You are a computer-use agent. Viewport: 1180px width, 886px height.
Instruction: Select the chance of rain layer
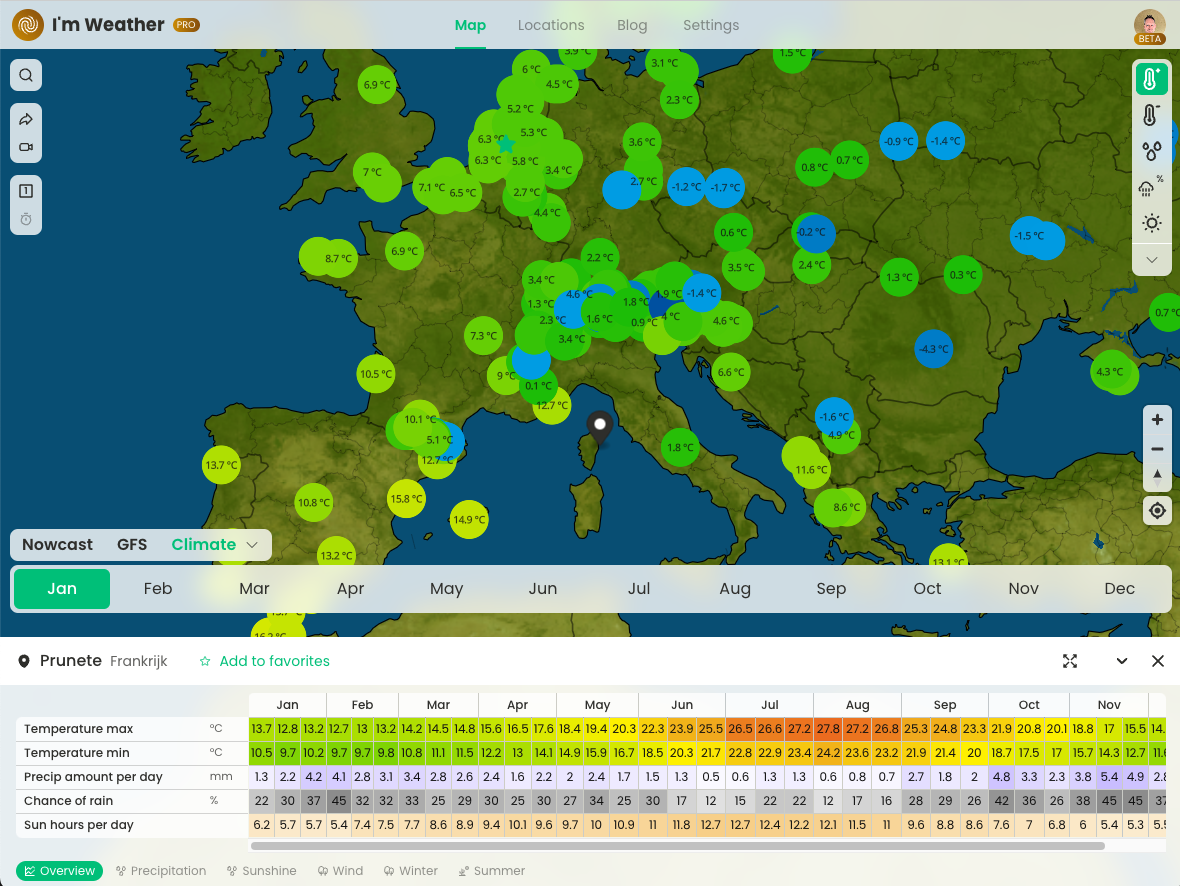click(1152, 187)
